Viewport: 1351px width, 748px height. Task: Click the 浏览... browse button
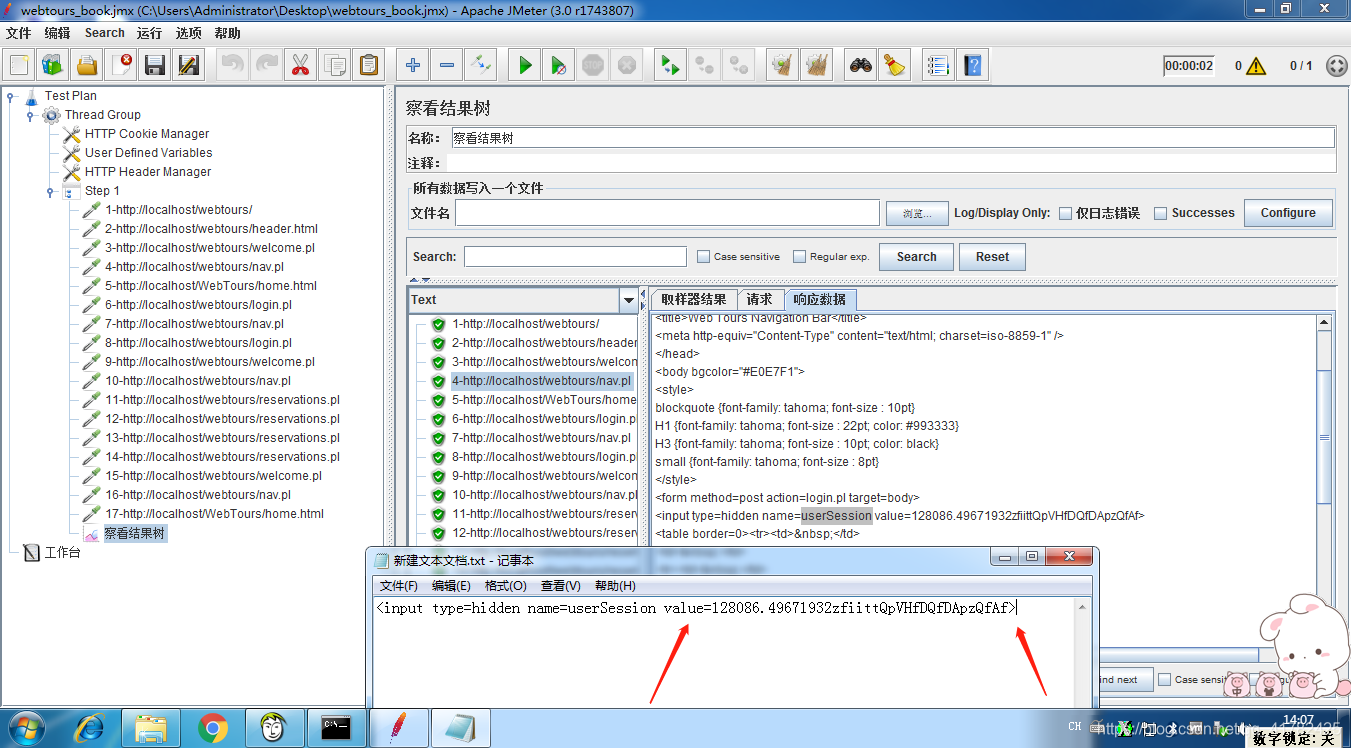917,213
